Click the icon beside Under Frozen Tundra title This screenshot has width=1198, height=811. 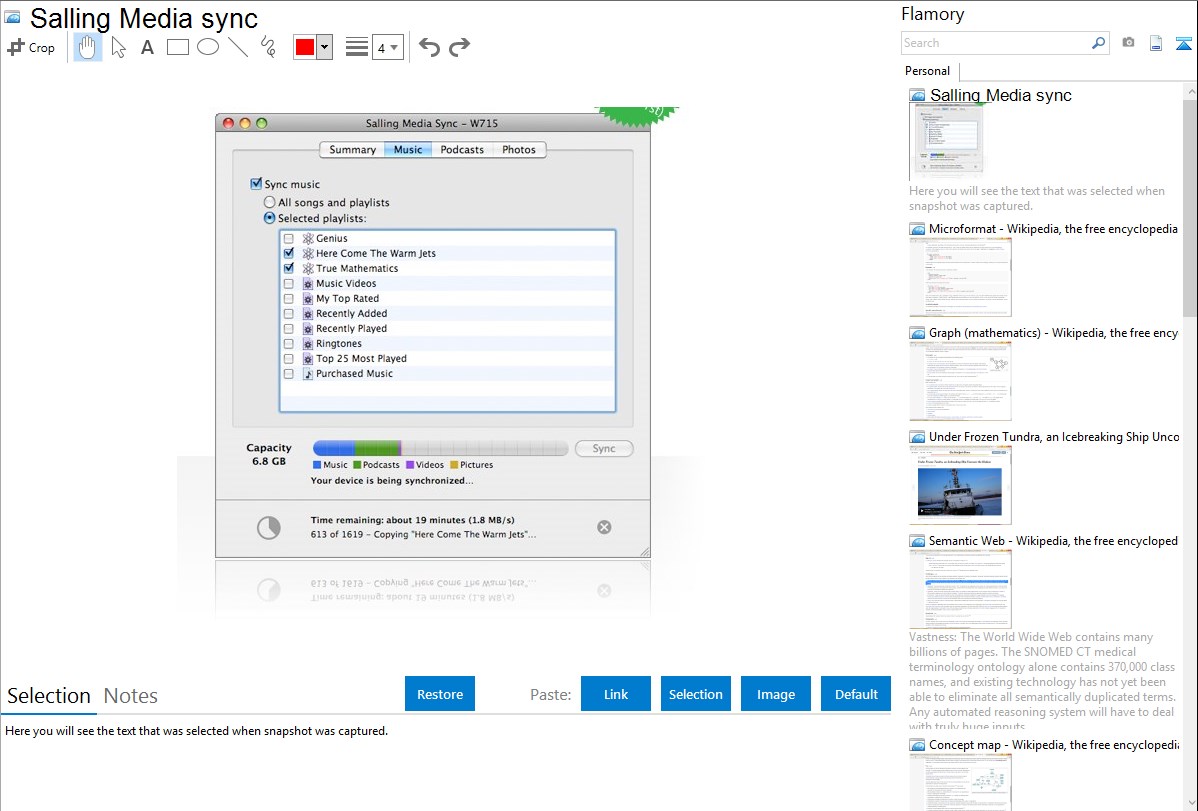[918, 437]
